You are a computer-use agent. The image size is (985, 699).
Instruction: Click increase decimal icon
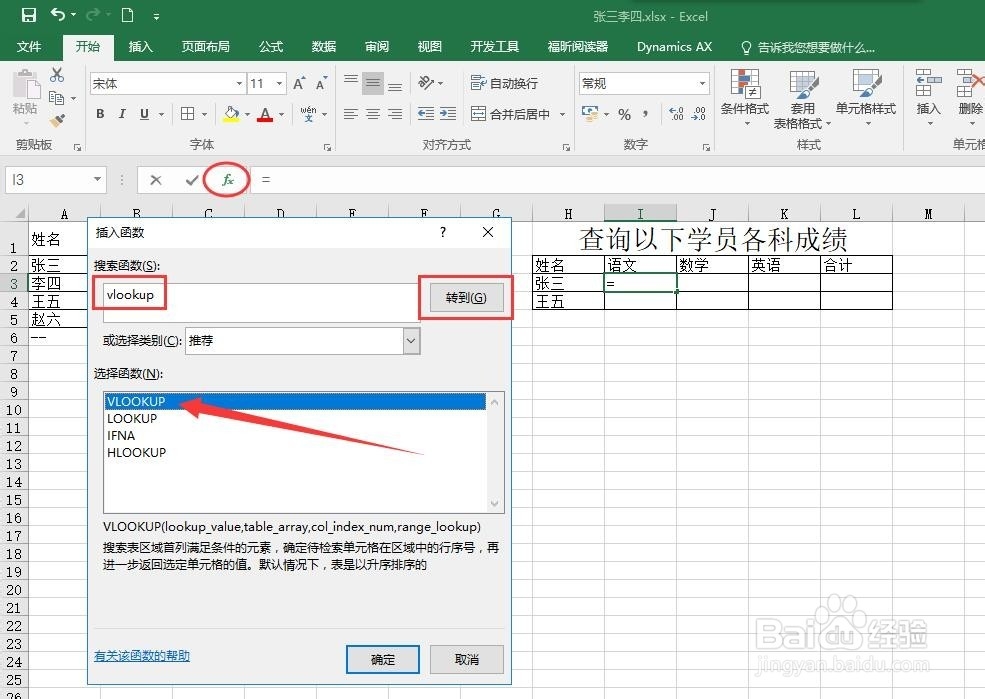click(676, 114)
